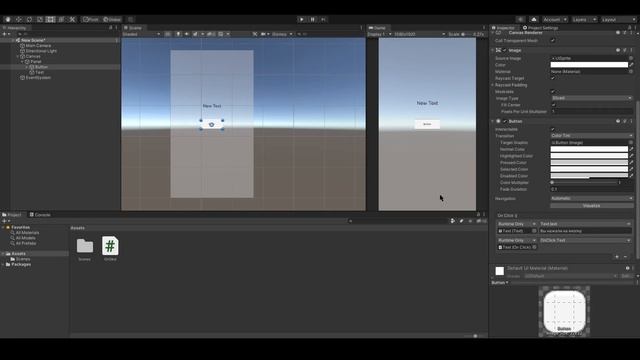Click the Normal Color swatch
The image size is (640, 360).
click(589, 149)
